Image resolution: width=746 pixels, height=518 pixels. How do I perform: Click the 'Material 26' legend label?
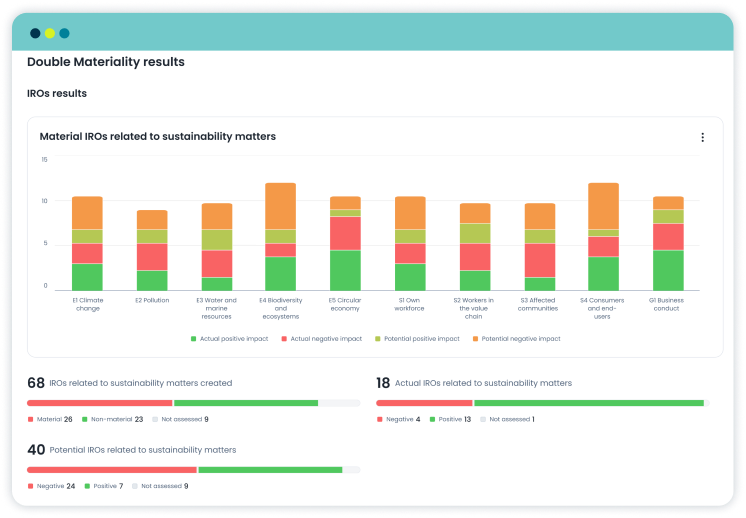click(x=50, y=419)
